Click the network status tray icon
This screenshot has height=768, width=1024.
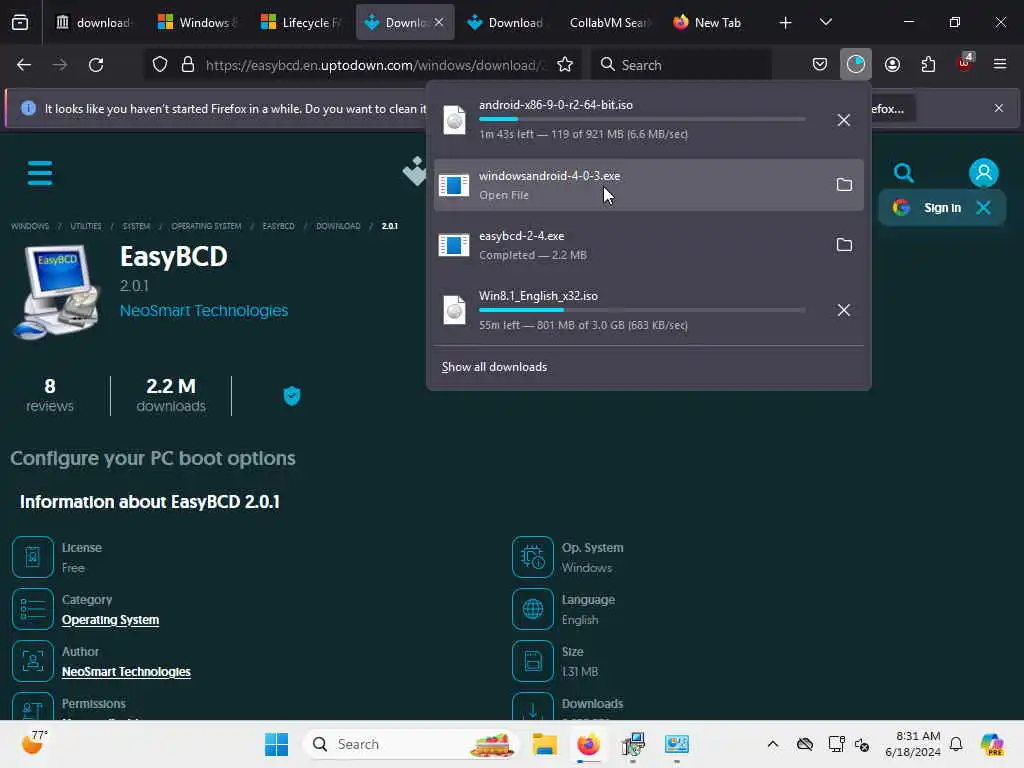coord(836,744)
